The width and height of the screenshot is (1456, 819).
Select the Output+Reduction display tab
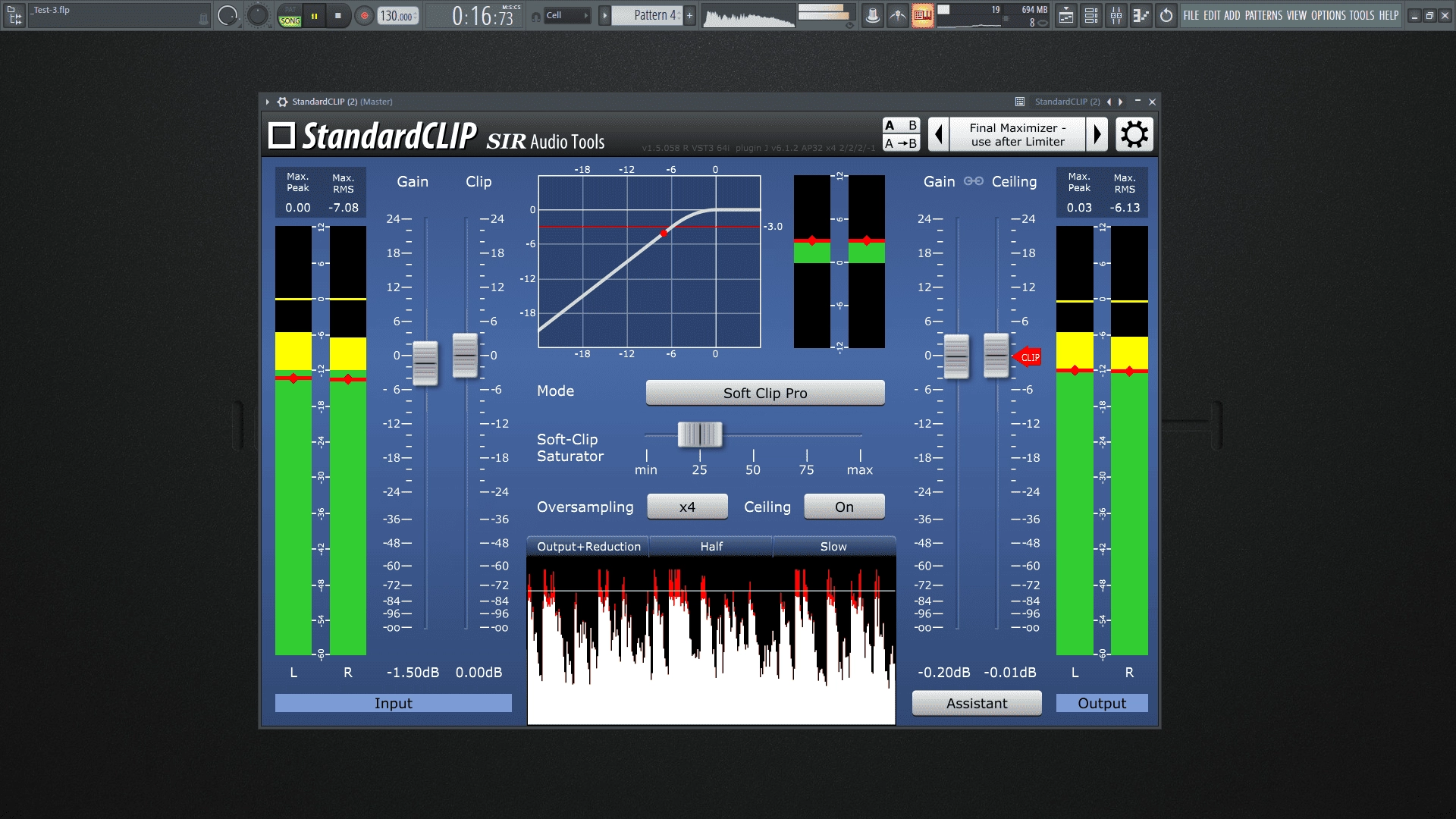[x=588, y=547]
